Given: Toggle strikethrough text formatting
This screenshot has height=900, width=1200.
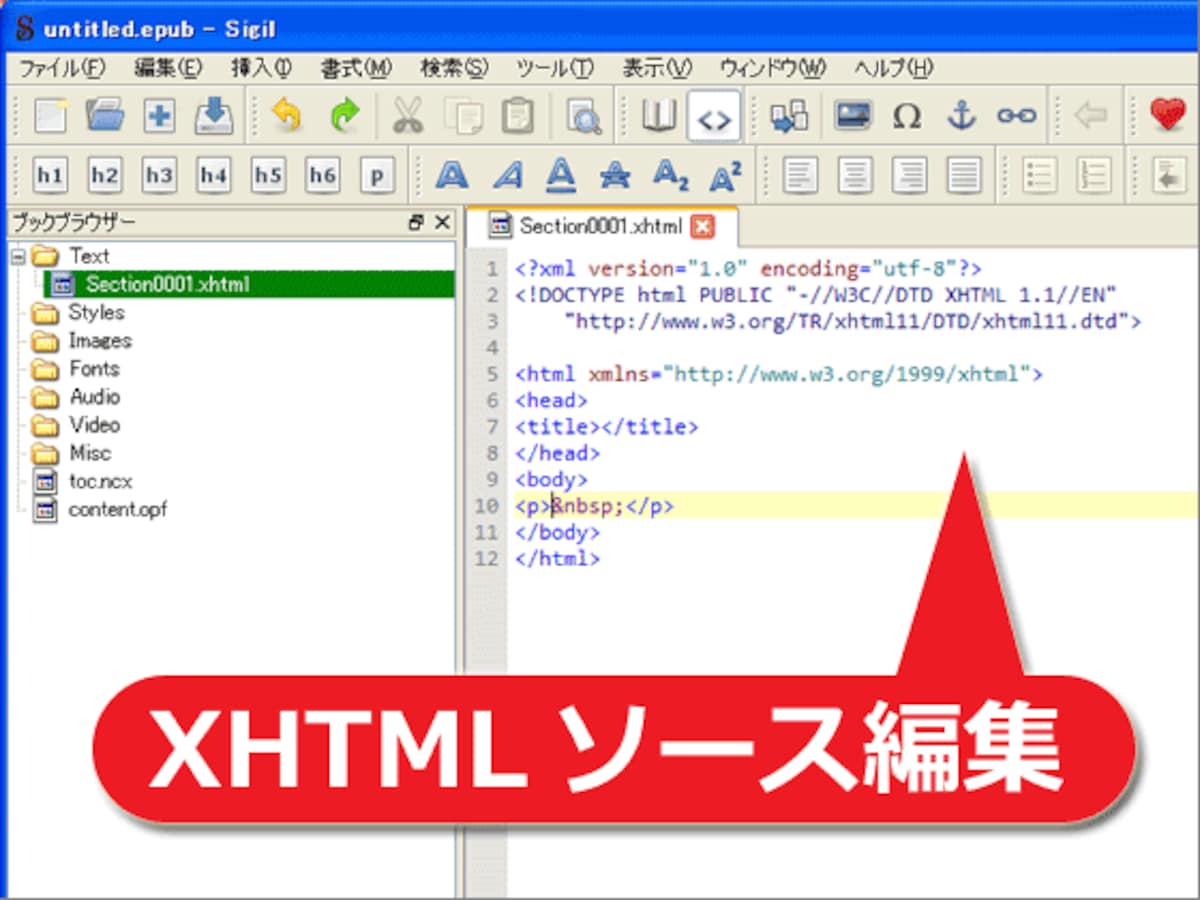Looking at the screenshot, I should 616,176.
